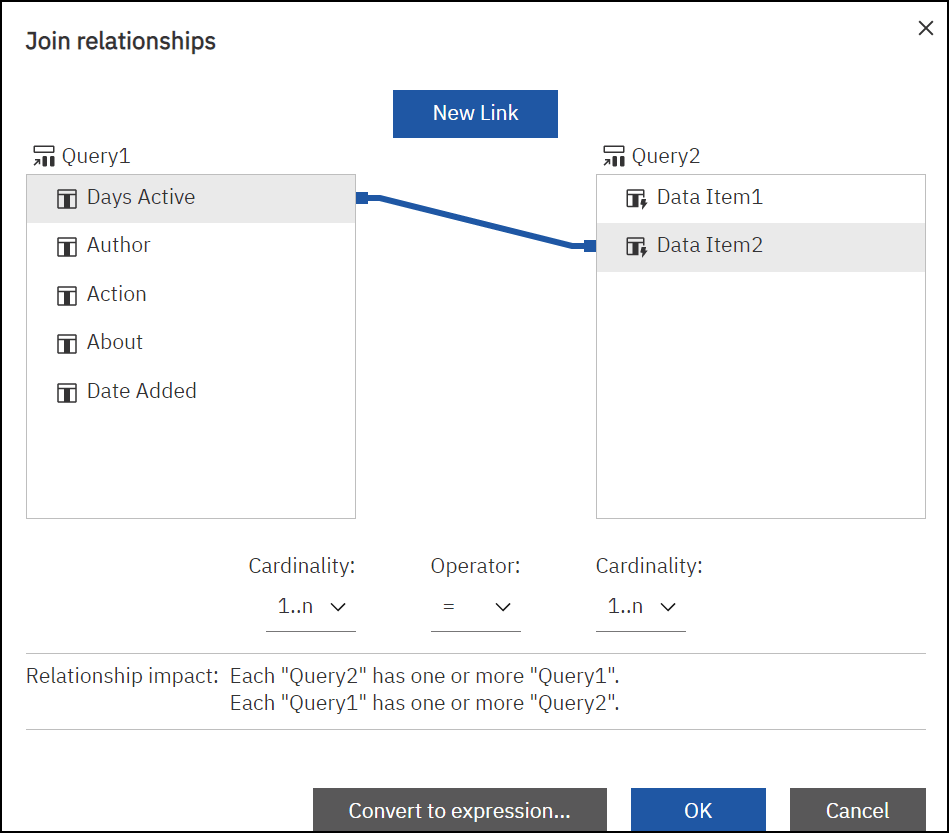Select the Author item in Query1

pyautogui.click(x=119, y=246)
